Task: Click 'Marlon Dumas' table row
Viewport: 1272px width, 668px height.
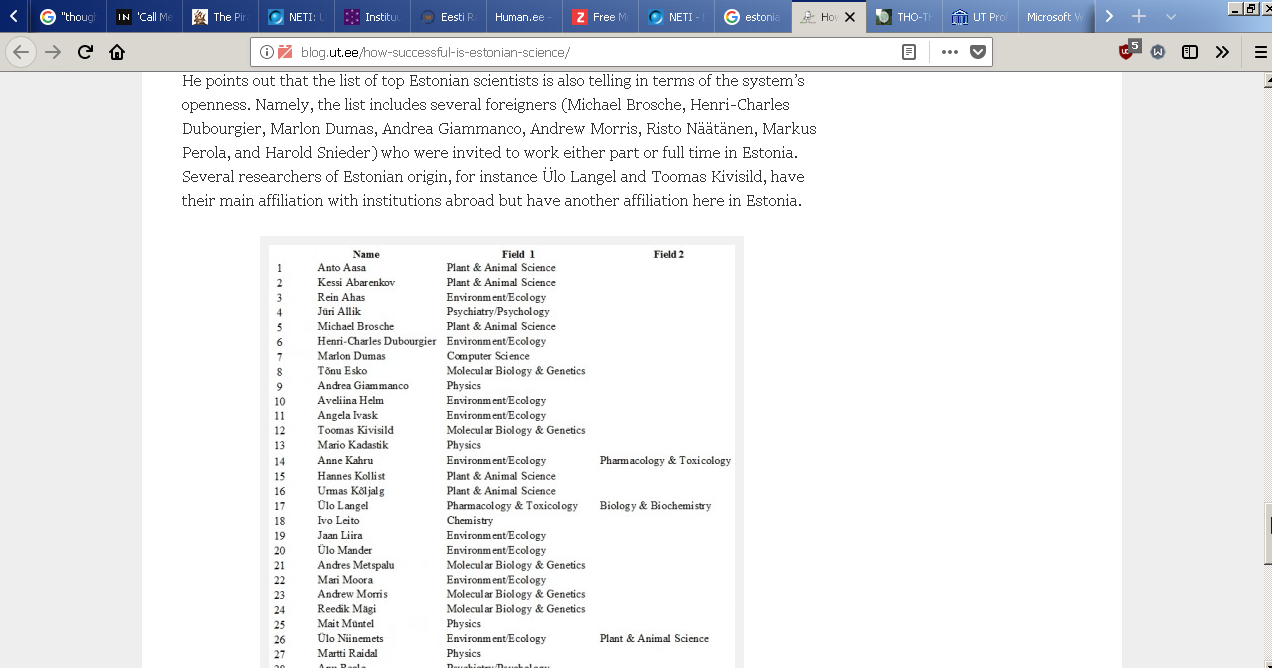Action: click(x=351, y=356)
